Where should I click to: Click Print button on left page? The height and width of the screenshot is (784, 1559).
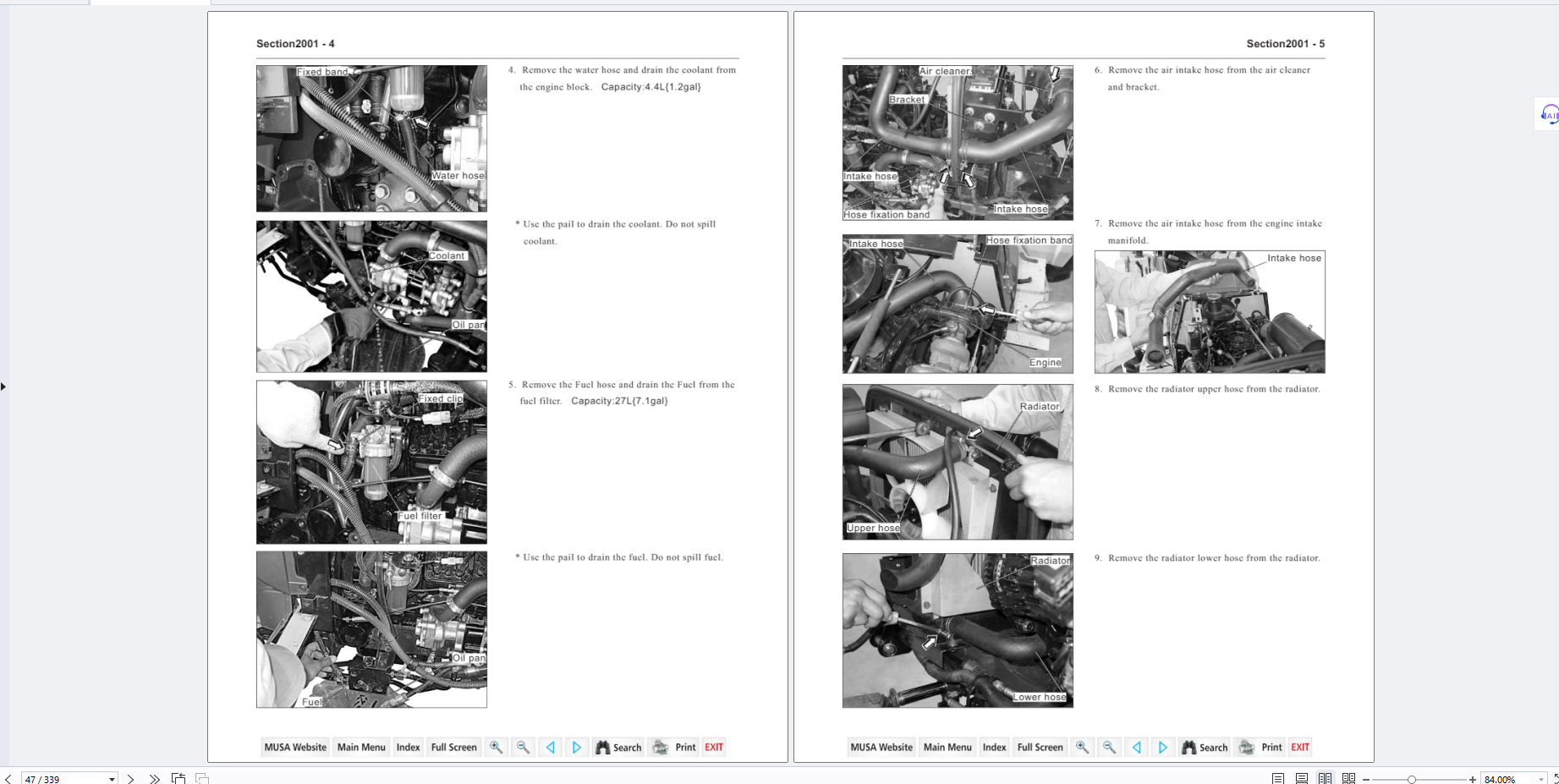(x=674, y=747)
